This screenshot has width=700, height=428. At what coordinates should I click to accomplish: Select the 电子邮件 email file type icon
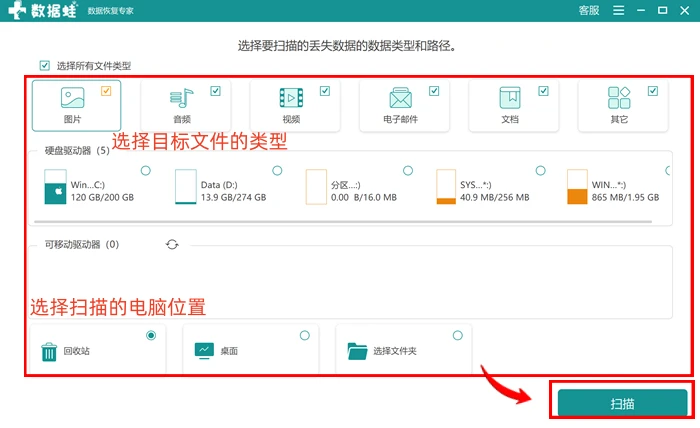point(400,98)
